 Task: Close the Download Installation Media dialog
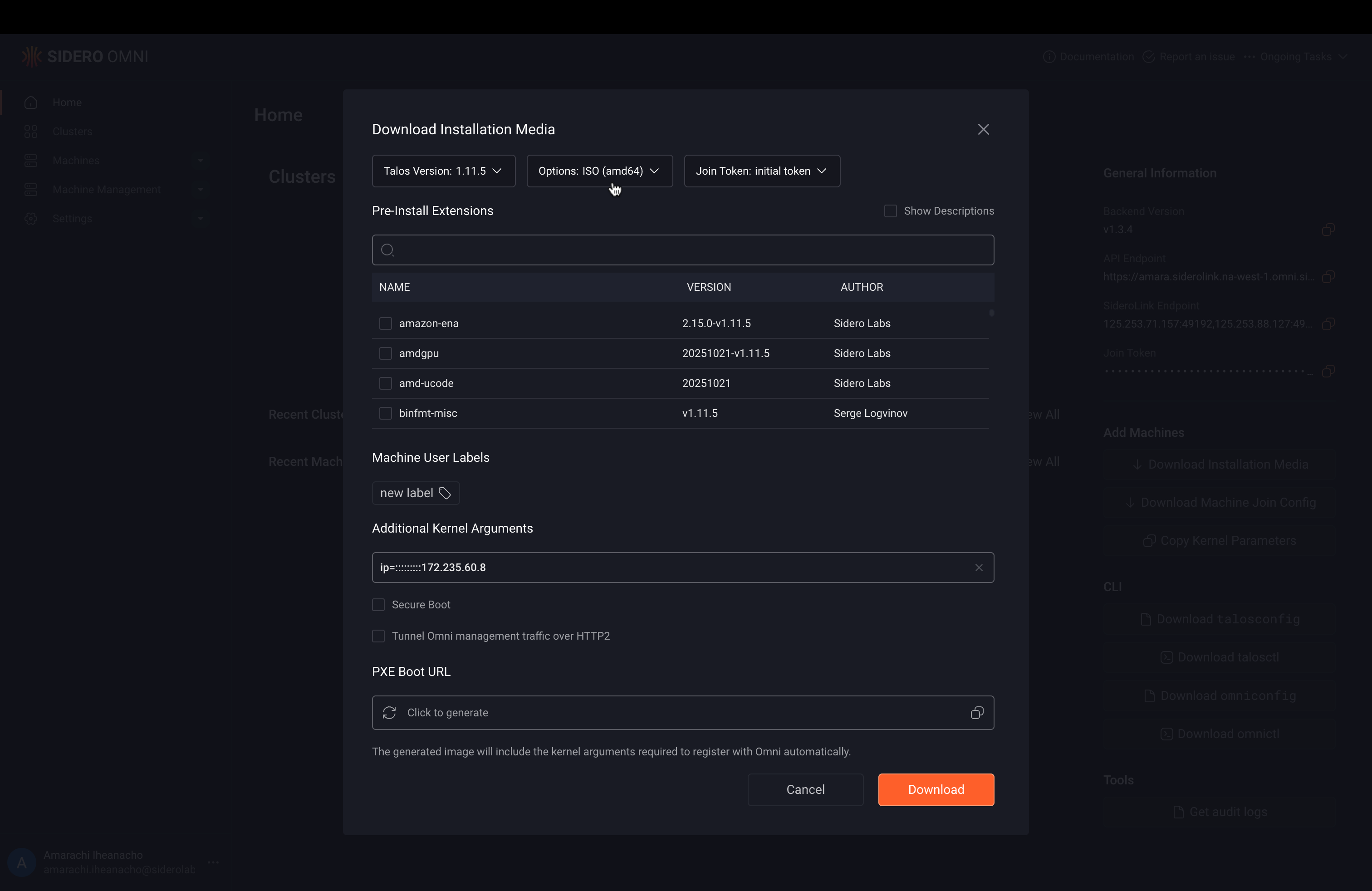pyautogui.click(x=983, y=130)
